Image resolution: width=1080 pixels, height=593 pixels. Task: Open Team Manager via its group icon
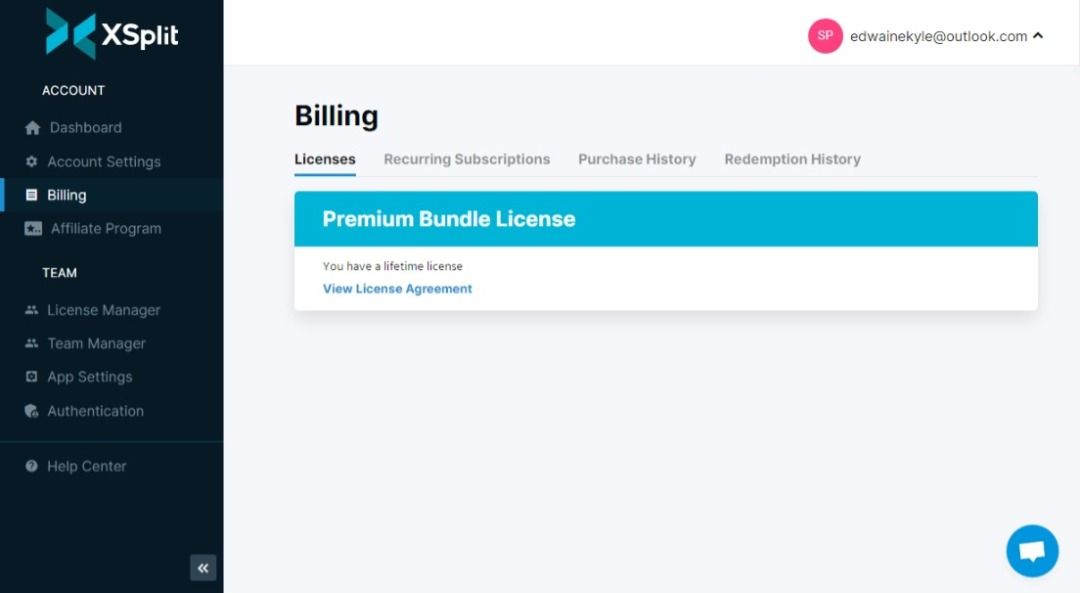(x=33, y=343)
